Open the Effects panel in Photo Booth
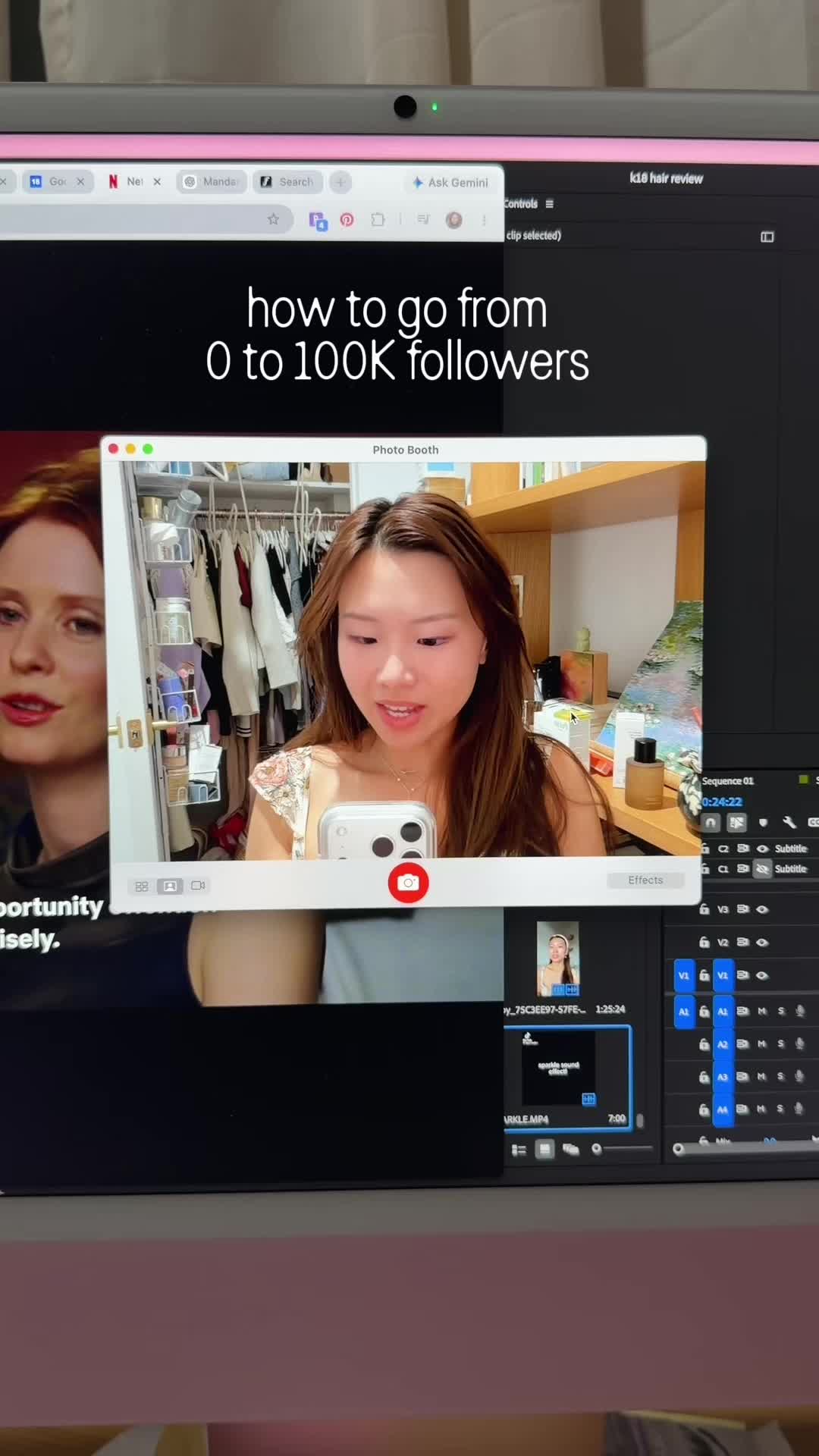 click(645, 880)
